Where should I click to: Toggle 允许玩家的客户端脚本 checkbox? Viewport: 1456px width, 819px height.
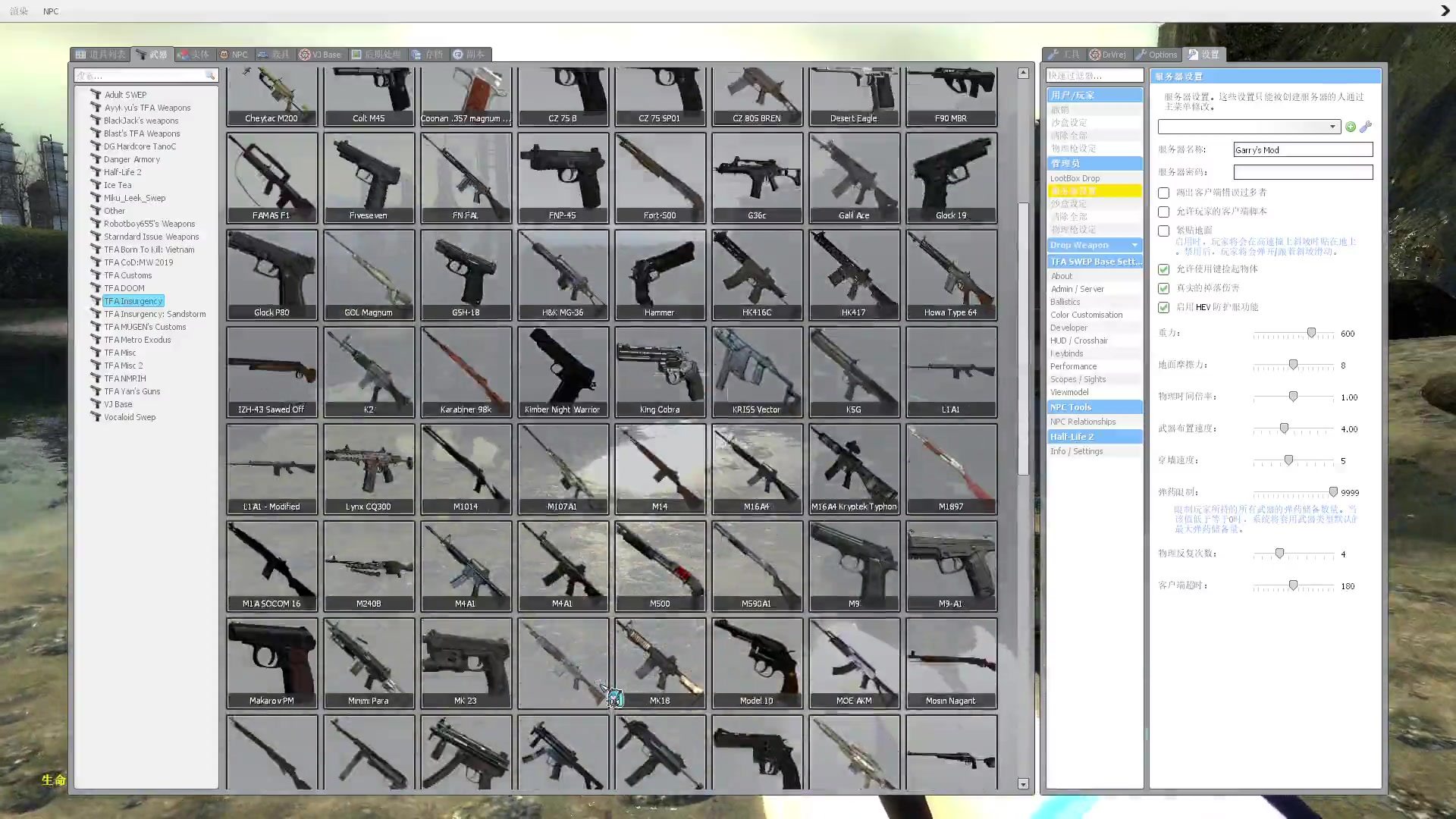[1163, 212]
